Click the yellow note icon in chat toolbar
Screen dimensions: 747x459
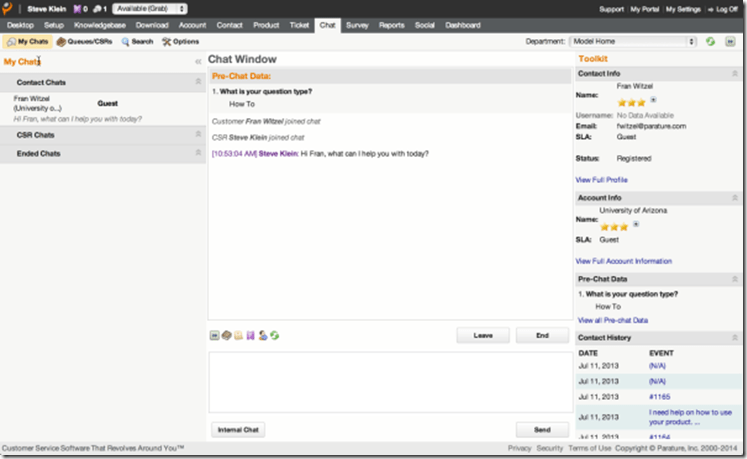click(238, 335)
